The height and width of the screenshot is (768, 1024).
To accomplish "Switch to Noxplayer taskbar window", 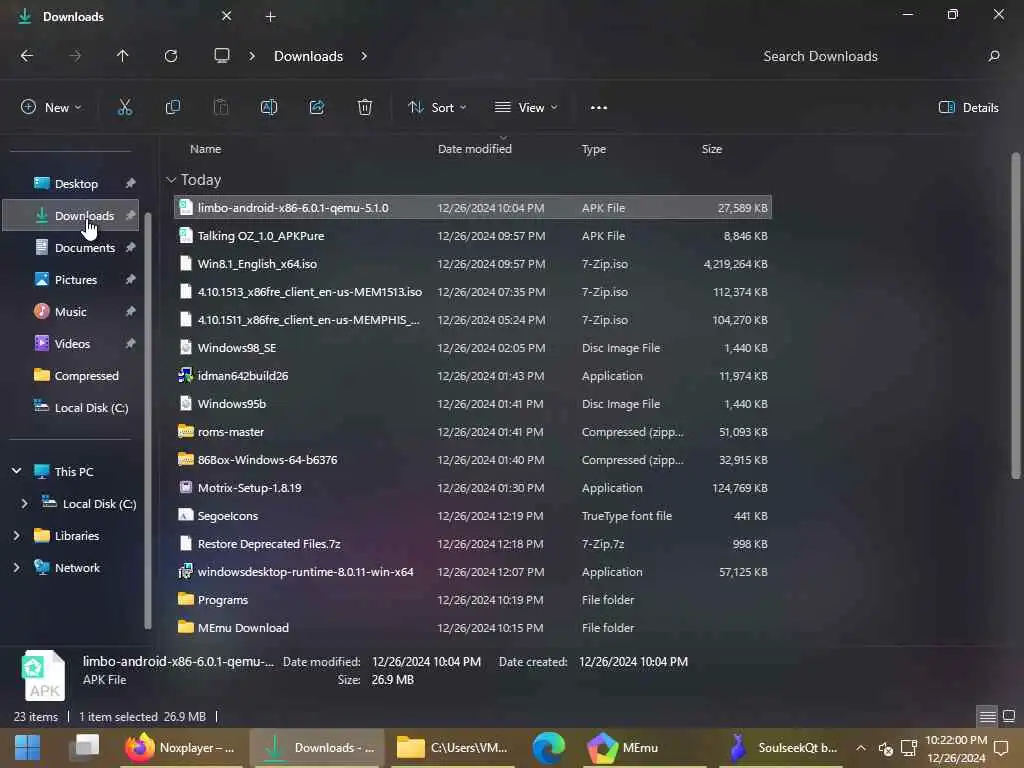I will [x=181, y=747].
